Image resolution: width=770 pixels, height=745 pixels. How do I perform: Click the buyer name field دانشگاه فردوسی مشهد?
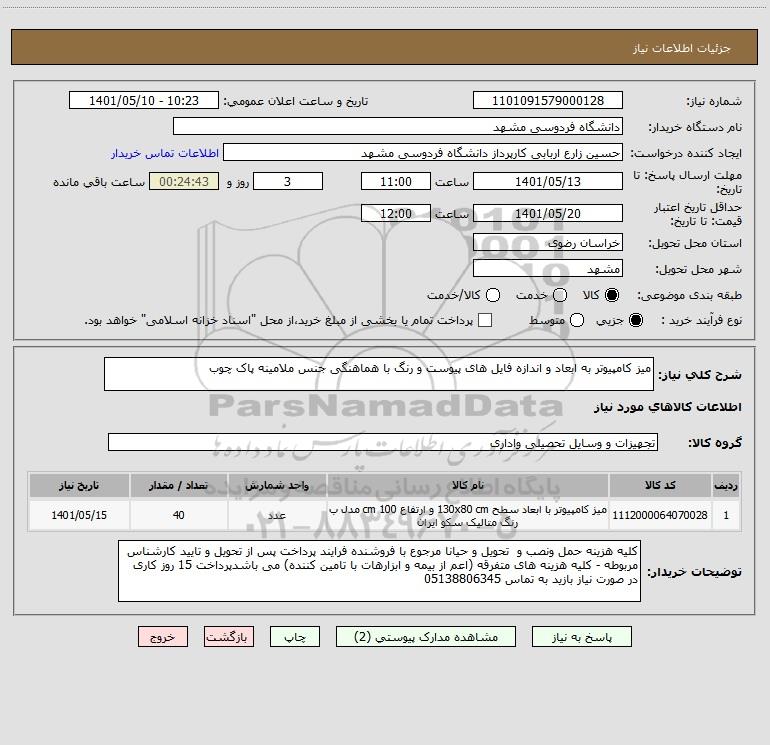[398, 127]
